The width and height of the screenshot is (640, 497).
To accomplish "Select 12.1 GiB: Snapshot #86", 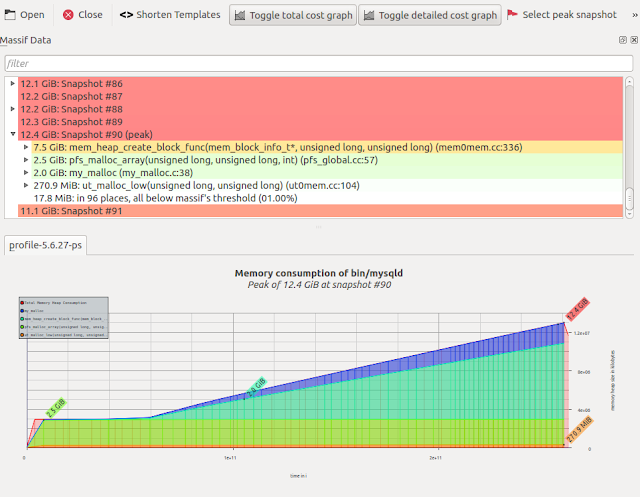I will pyautogui.click(x=320, y=84).
